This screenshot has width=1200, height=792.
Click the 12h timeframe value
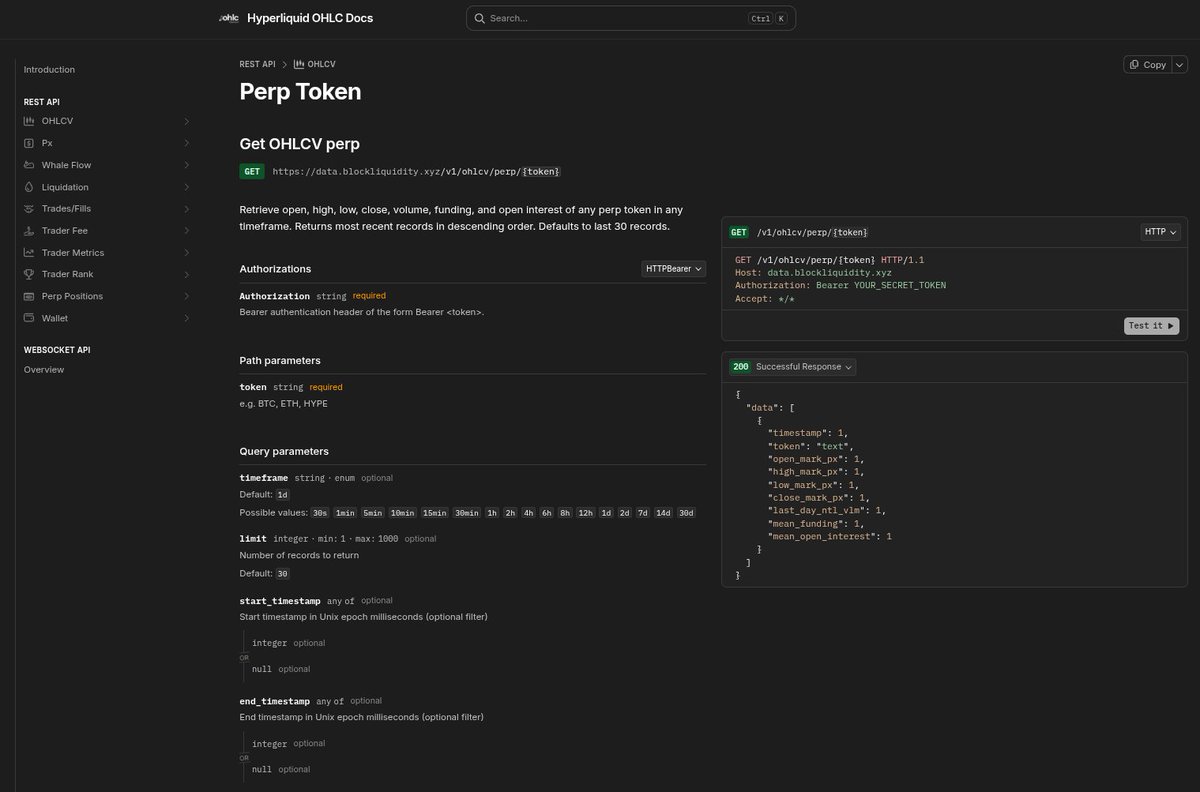tap(586, 513)
